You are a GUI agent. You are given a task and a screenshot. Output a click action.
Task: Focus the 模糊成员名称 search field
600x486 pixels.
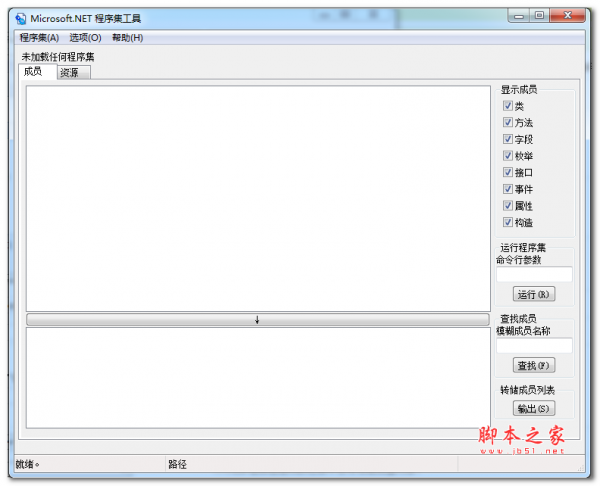point(534,346)
